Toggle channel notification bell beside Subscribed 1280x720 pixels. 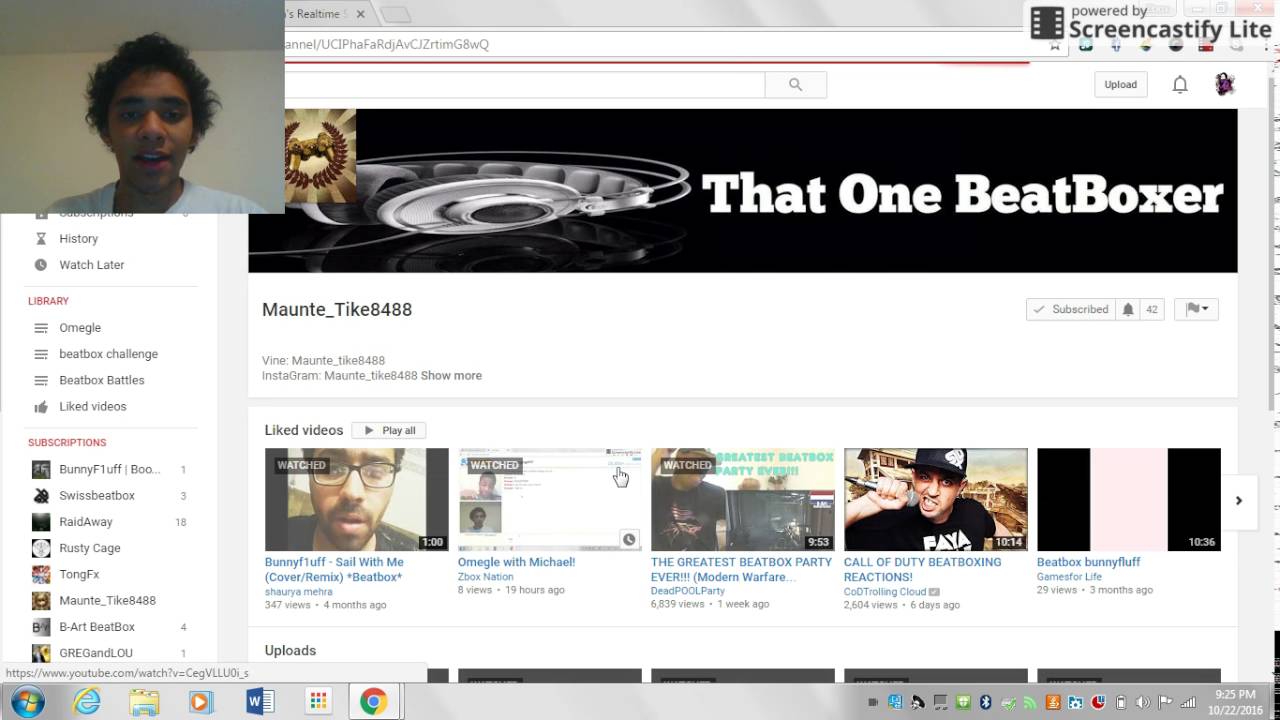pyautogui.click(x=1128, y=309)
